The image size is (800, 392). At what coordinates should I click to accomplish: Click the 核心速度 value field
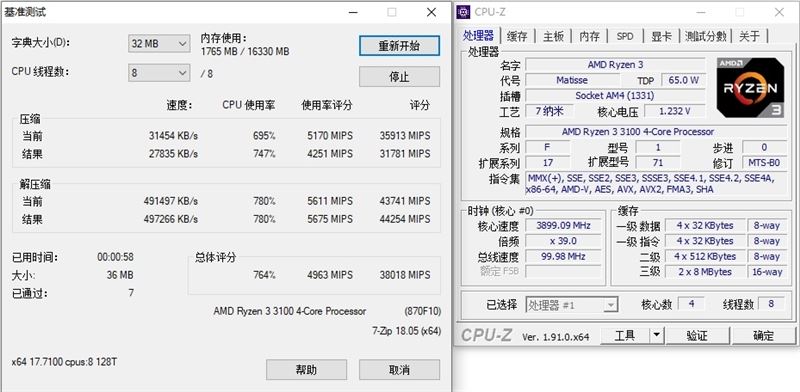point(563,226)
